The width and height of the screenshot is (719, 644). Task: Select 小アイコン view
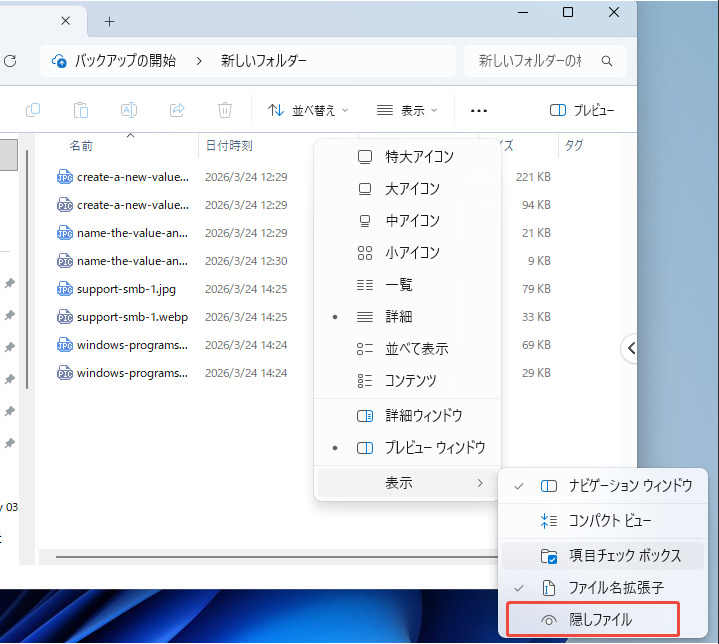click(407, 253)
